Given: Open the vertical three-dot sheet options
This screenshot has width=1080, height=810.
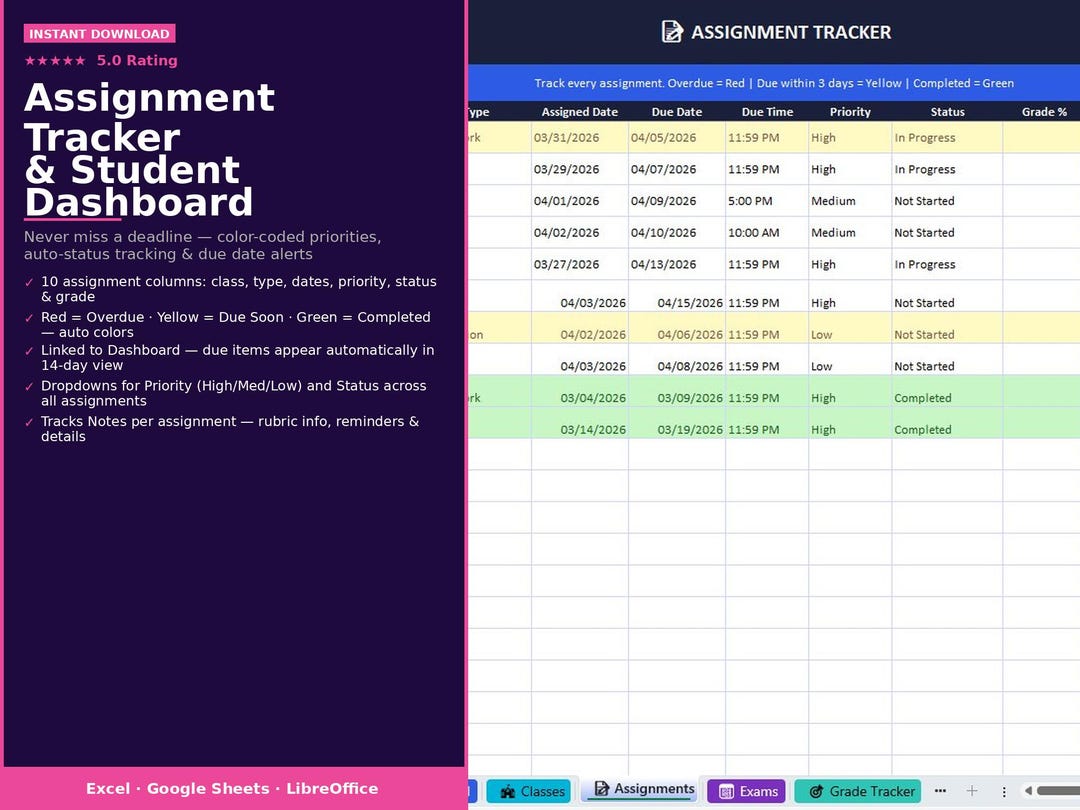Looking at the screenshot, I should pyautogui.click(x=1004, y=791).
